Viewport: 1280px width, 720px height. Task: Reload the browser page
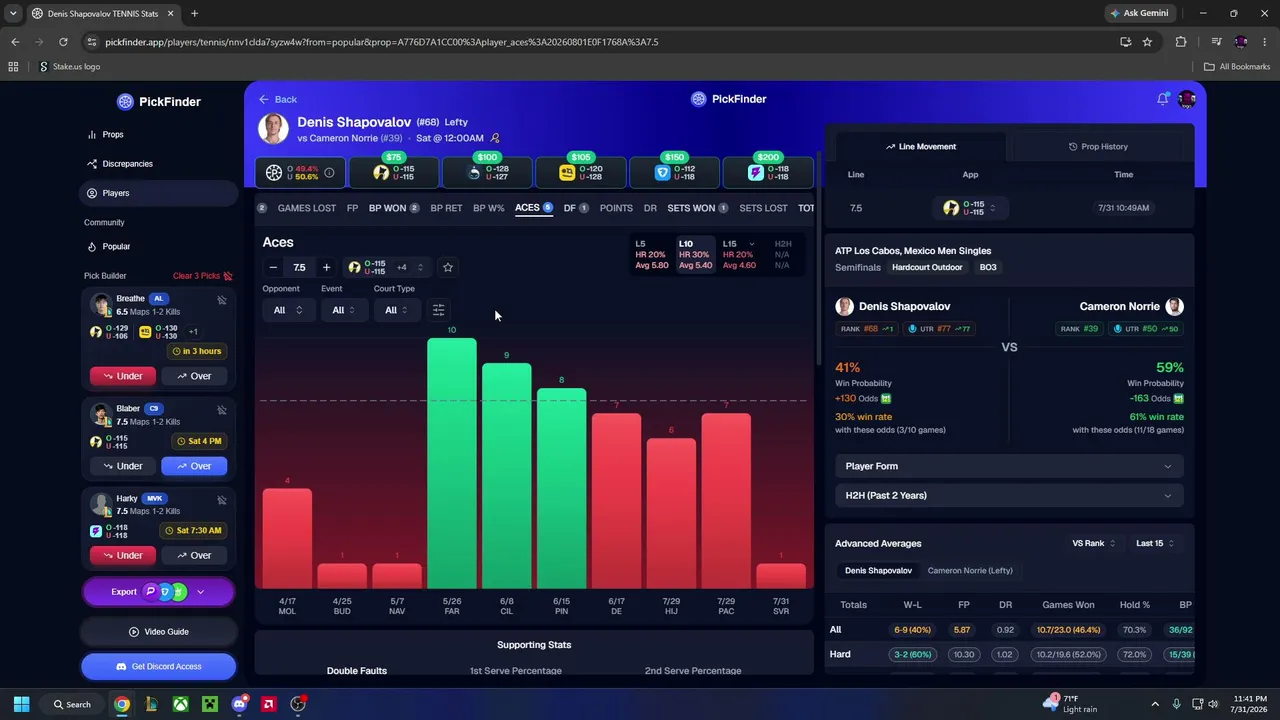63,42
